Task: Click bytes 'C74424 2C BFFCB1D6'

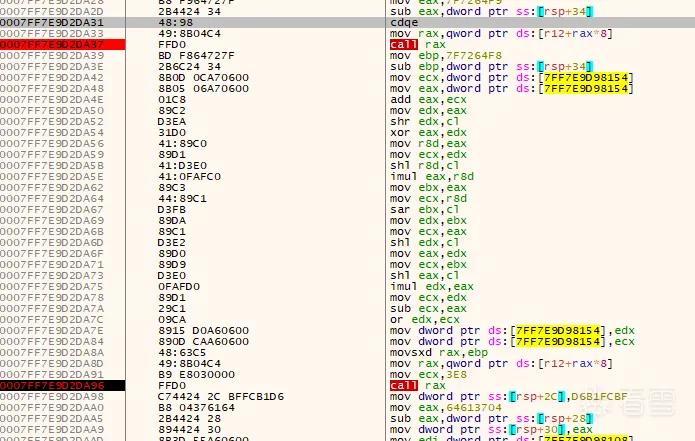Action: pos(221,397)
